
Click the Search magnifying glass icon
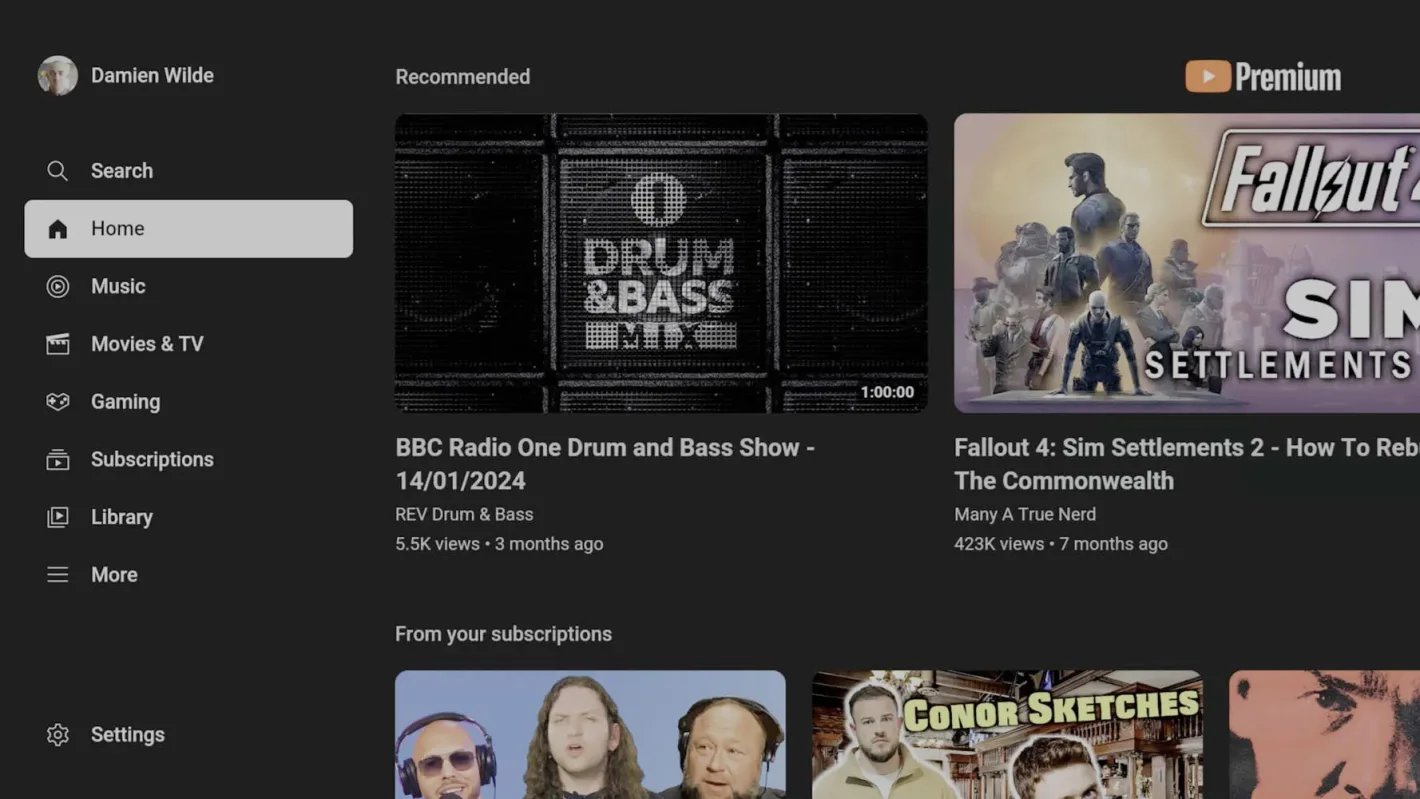tap(58, 171)
